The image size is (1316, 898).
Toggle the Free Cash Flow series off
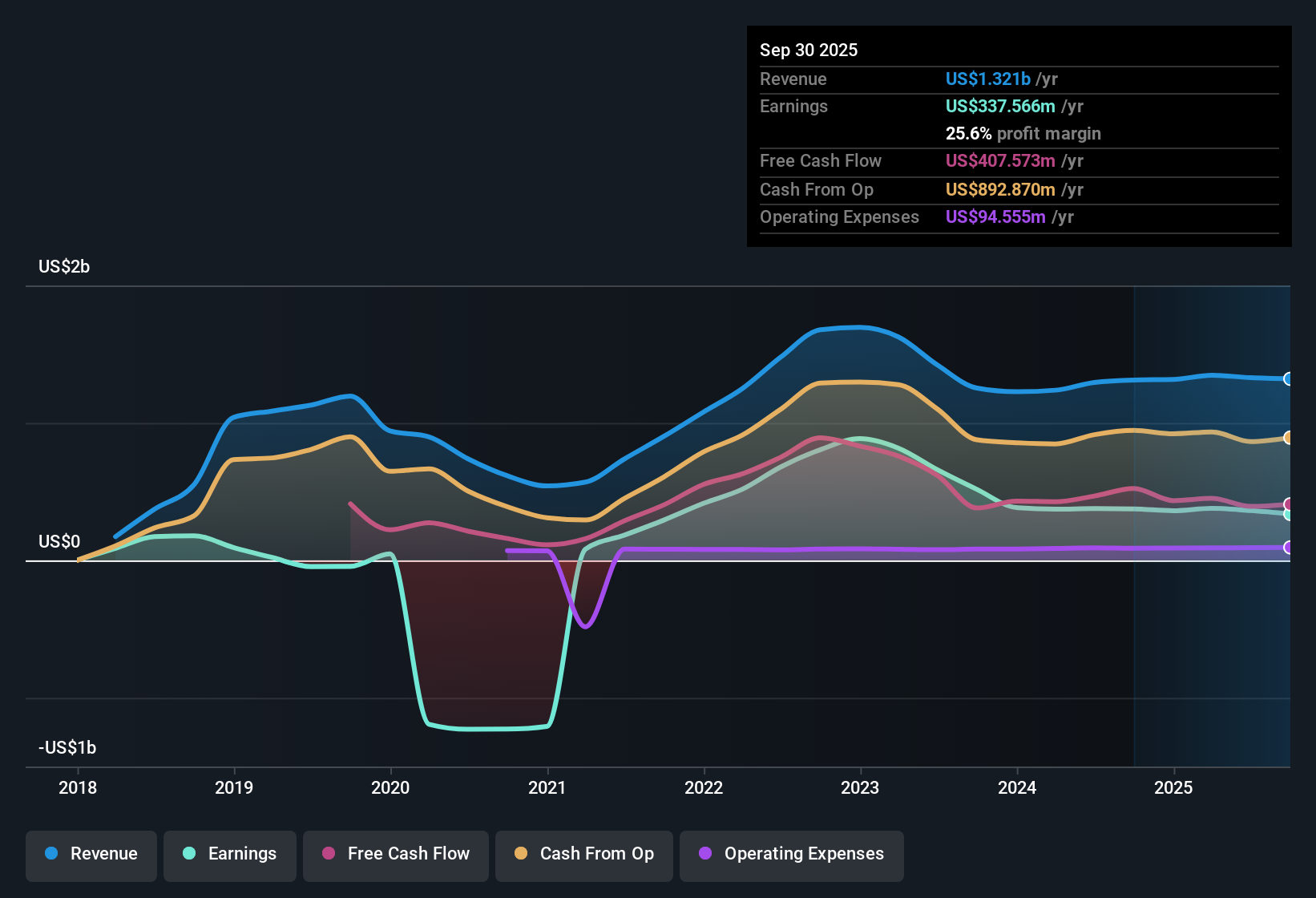[x=395, y=854]
